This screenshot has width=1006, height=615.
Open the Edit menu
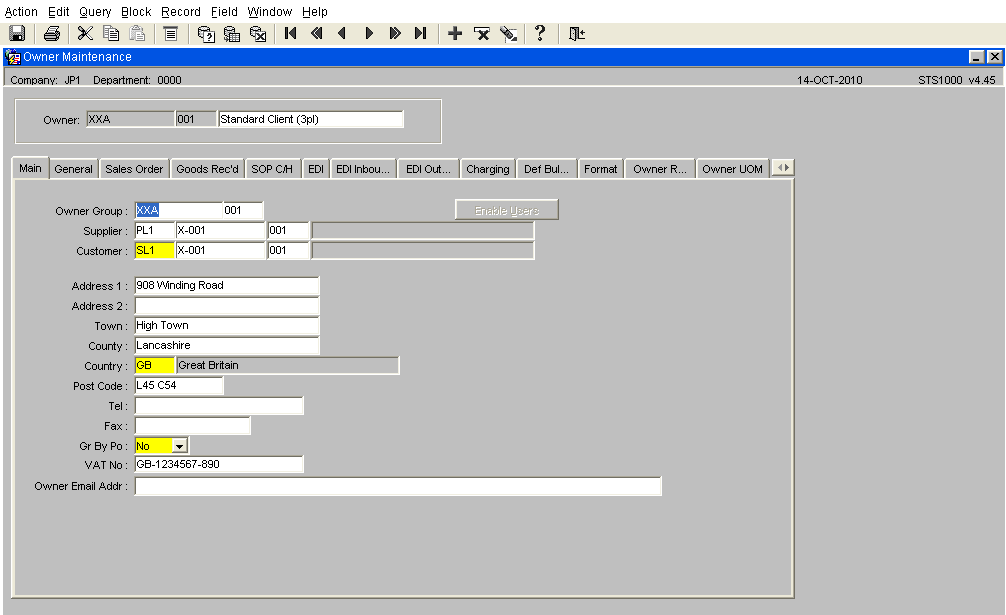58,12
